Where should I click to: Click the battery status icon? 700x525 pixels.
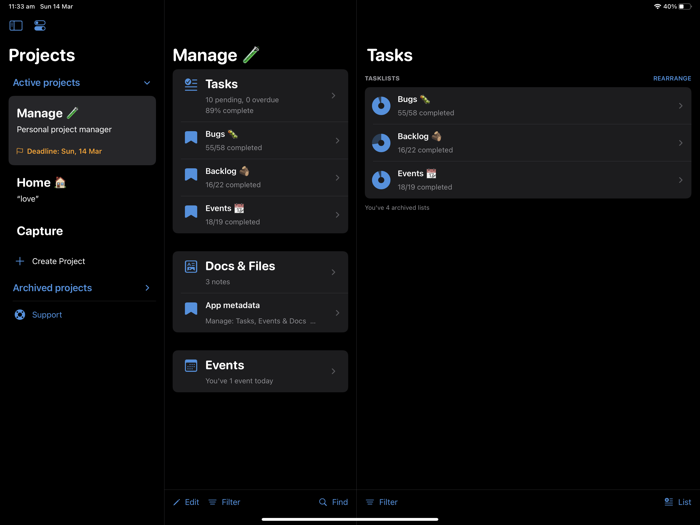(x=685, y=6)
